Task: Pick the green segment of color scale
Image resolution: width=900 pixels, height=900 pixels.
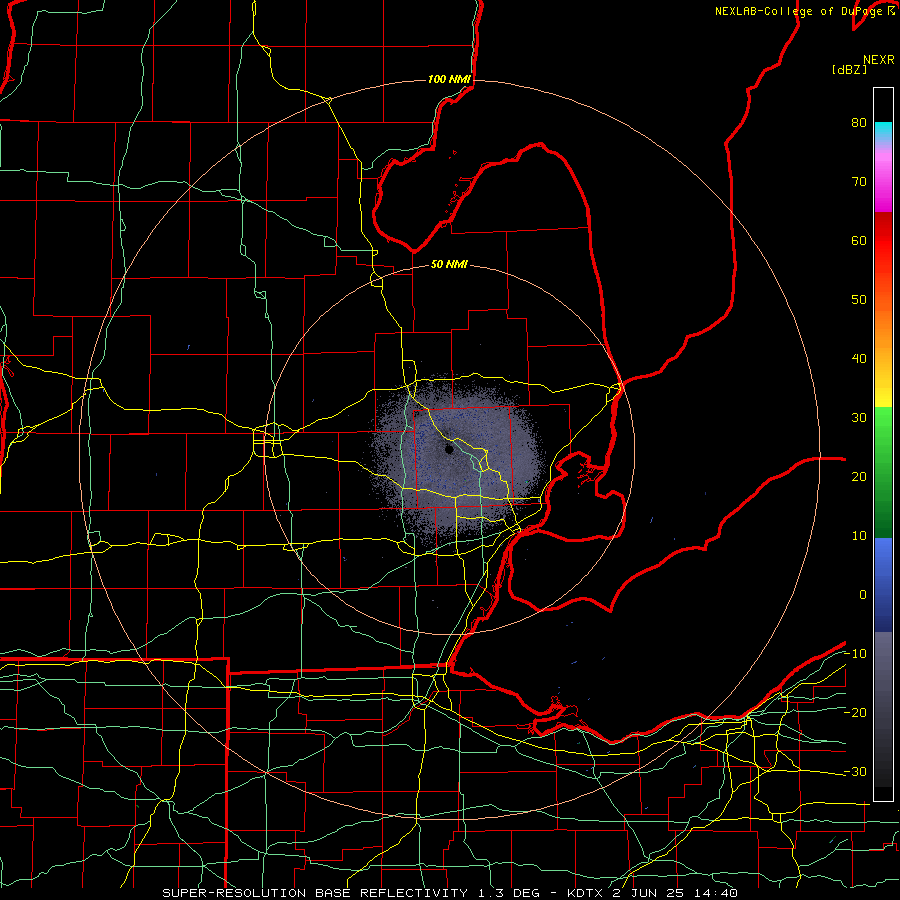Action: click(883, 472)
